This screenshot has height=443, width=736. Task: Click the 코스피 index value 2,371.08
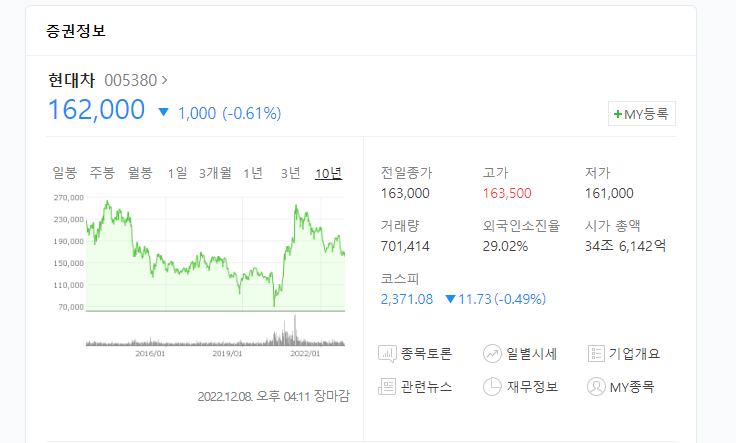[x=406, y=299]
